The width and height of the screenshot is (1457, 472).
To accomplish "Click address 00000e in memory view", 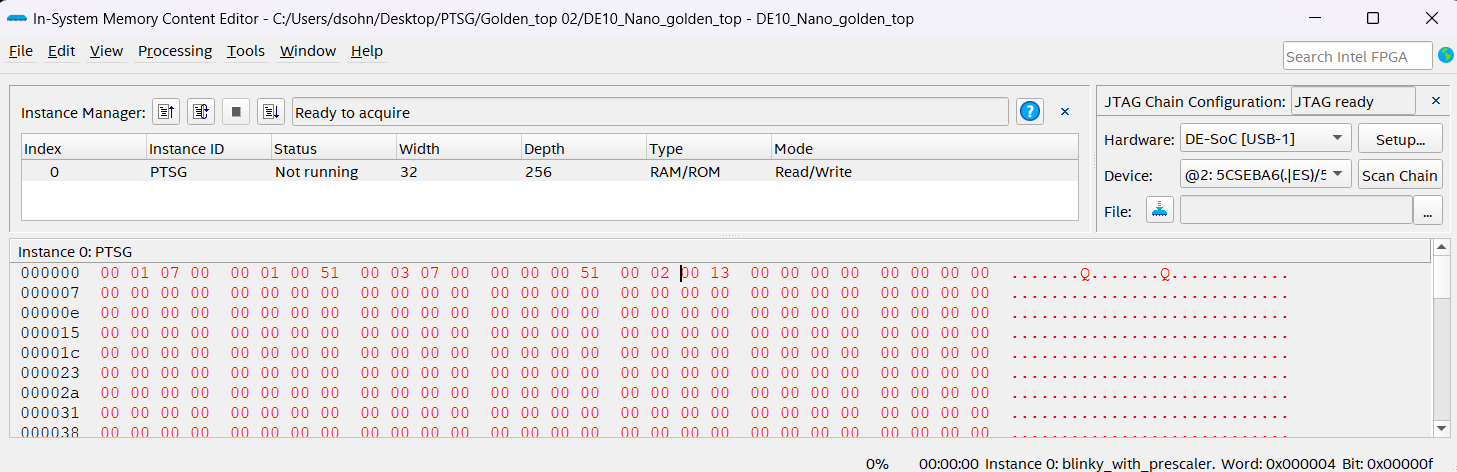I will click(50, 313).
